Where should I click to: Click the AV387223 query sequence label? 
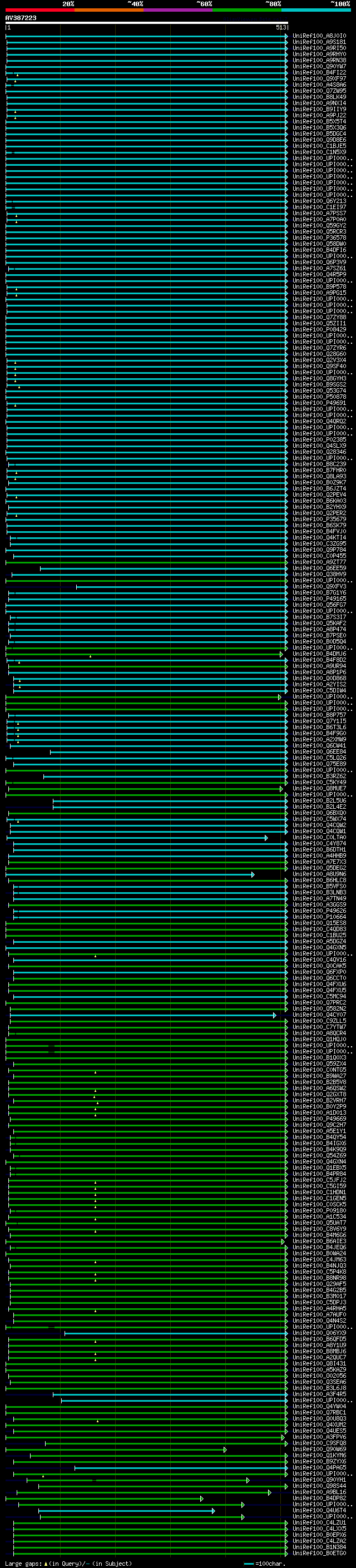click(21, 18)
